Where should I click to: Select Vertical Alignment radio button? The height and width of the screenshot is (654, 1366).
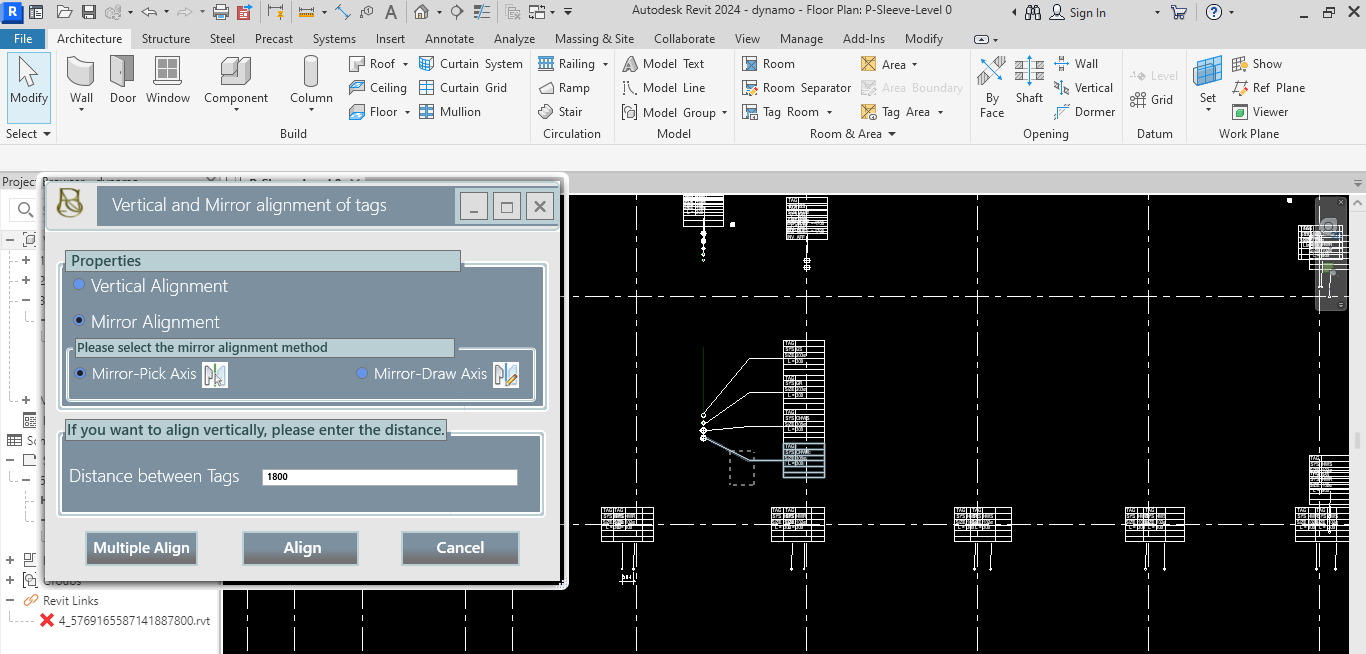[80, 285]
